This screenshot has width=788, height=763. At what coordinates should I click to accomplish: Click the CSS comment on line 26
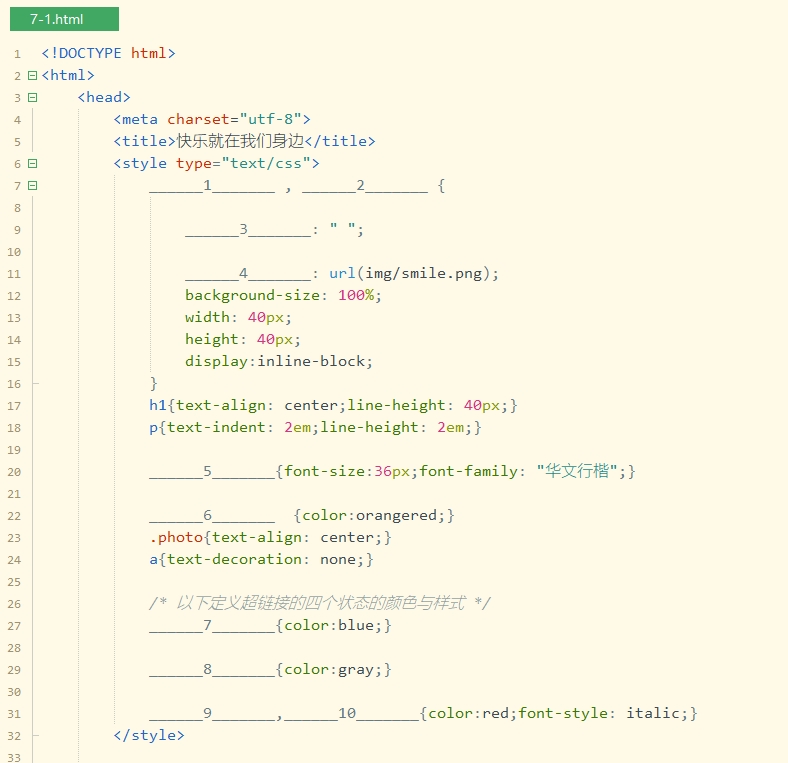pyautogui.click(x=320, y=603)
